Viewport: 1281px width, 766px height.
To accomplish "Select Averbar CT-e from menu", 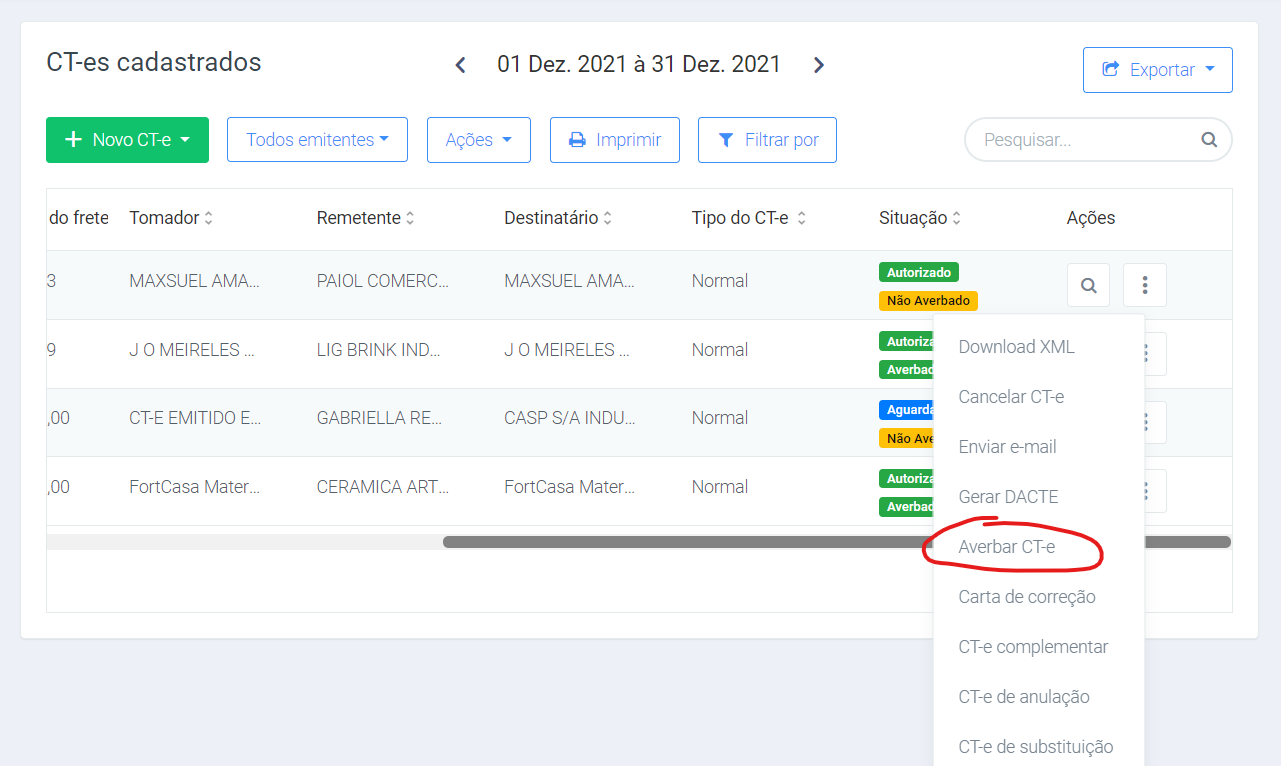I will [1006, 547].
